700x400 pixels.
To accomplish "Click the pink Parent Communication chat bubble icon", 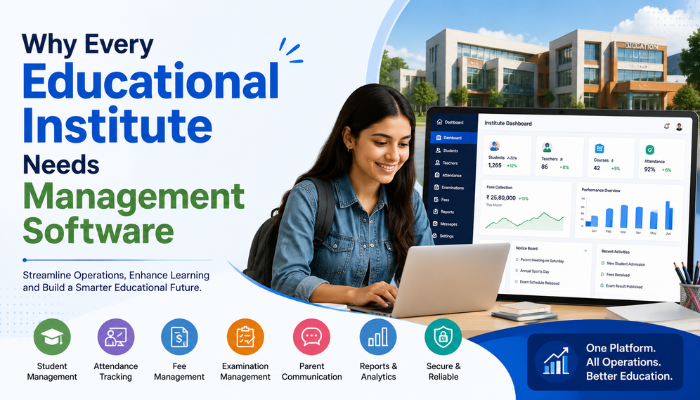I will tap(312, 337).
